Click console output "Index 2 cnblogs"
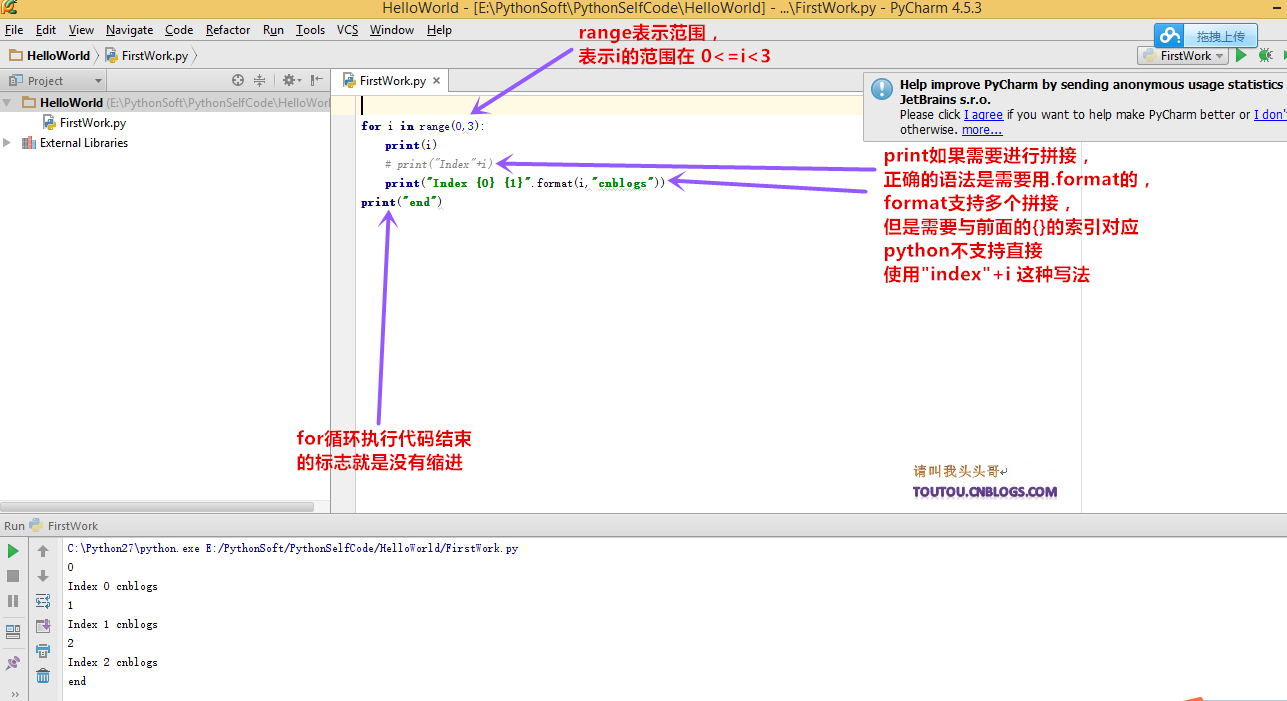The width and height of the screenshot is (1287, 701). [x=113, y=662]
